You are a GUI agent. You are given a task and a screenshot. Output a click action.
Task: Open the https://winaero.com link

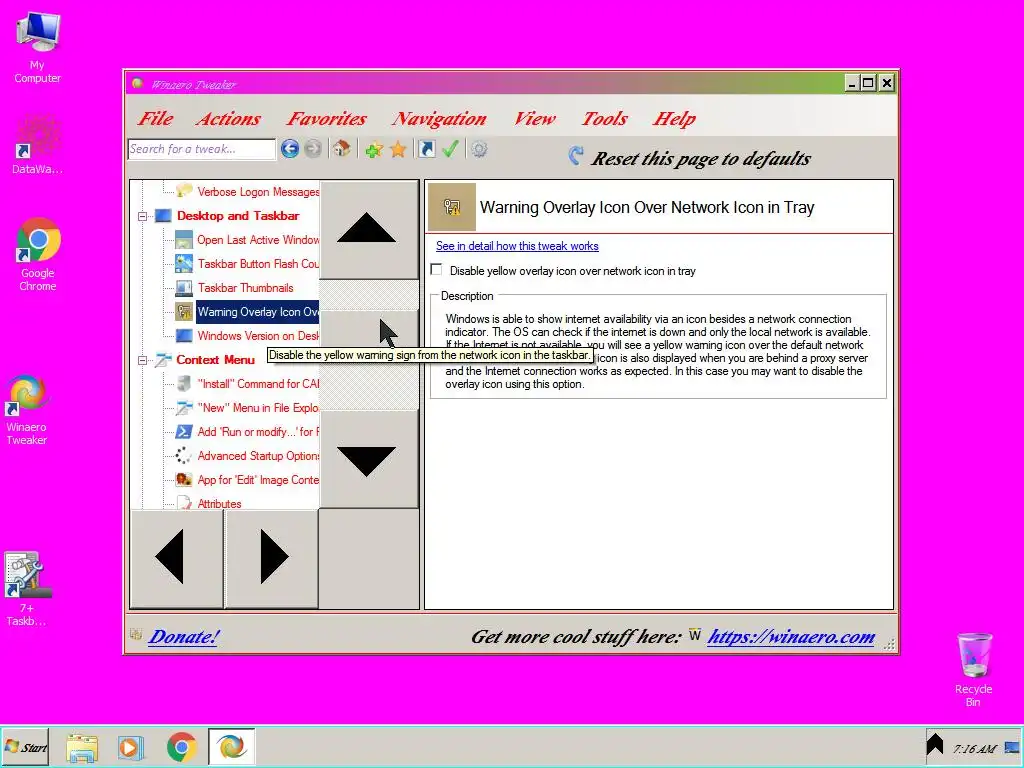point(792,637)
